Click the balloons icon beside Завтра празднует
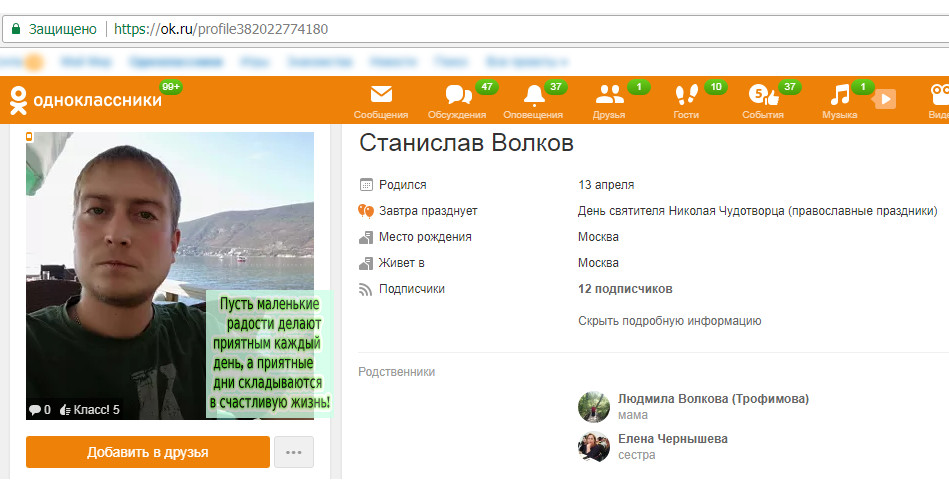 (x=366, y=210)
